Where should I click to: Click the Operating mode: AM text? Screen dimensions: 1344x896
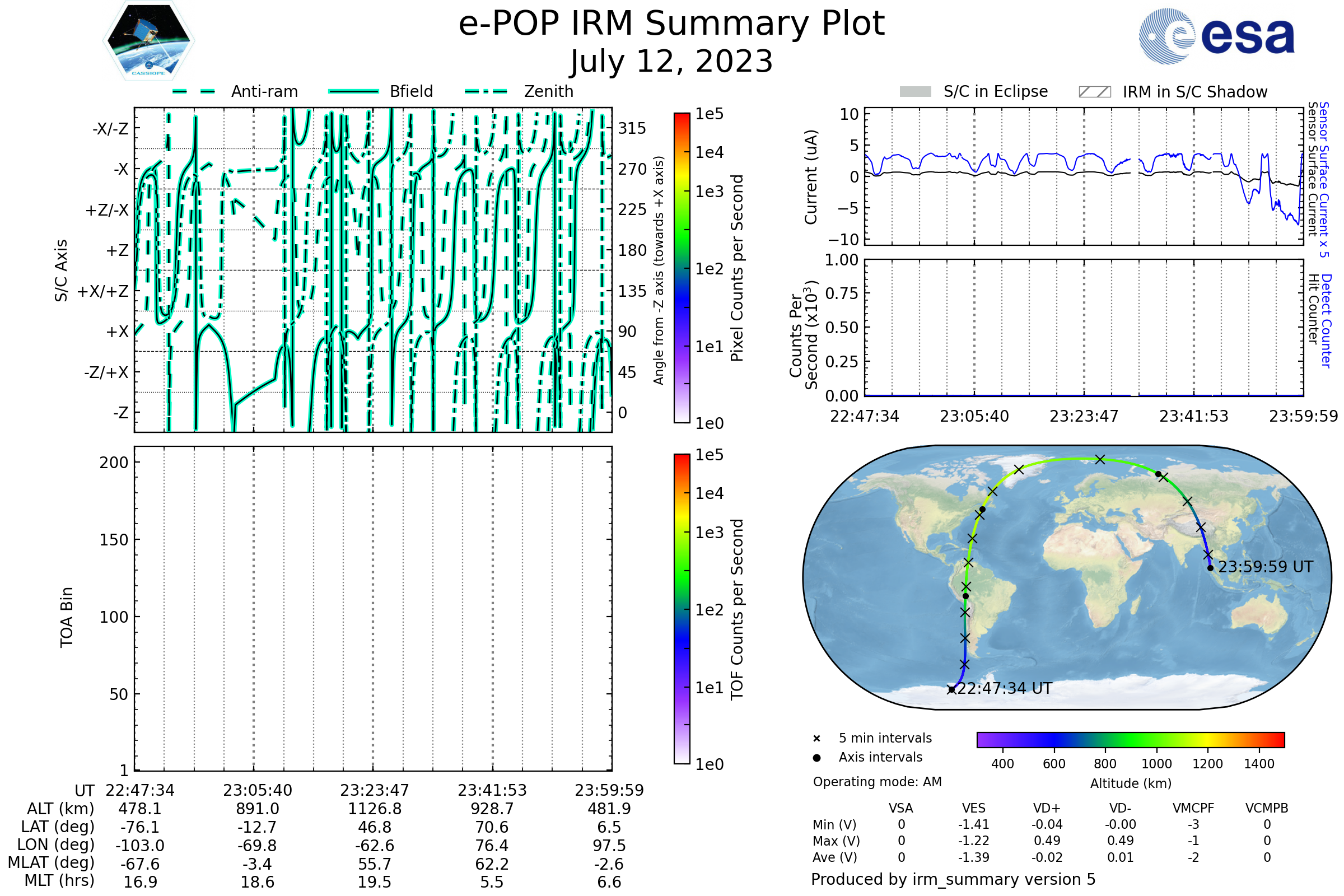[x=877, y=782]
